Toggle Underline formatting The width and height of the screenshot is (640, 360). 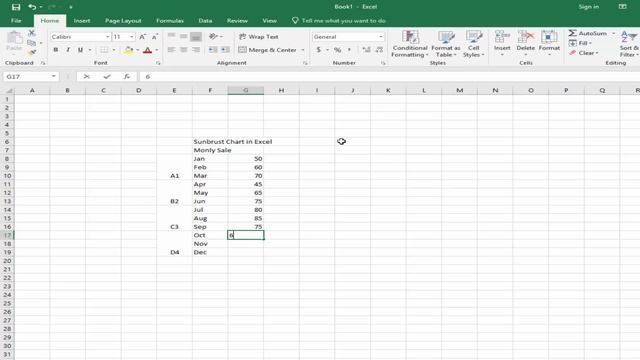(x=80, y=50)
